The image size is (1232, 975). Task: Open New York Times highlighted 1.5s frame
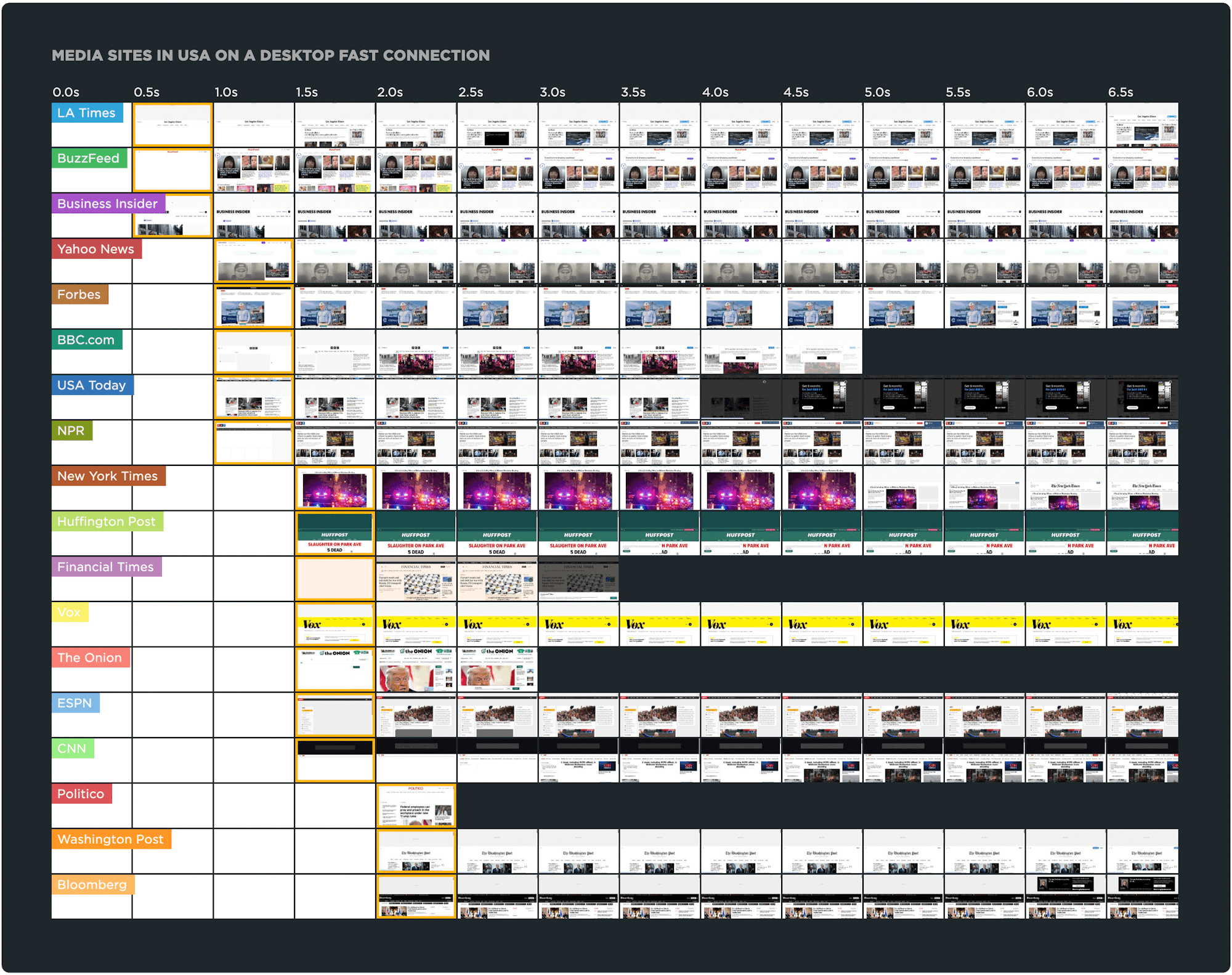334,488
